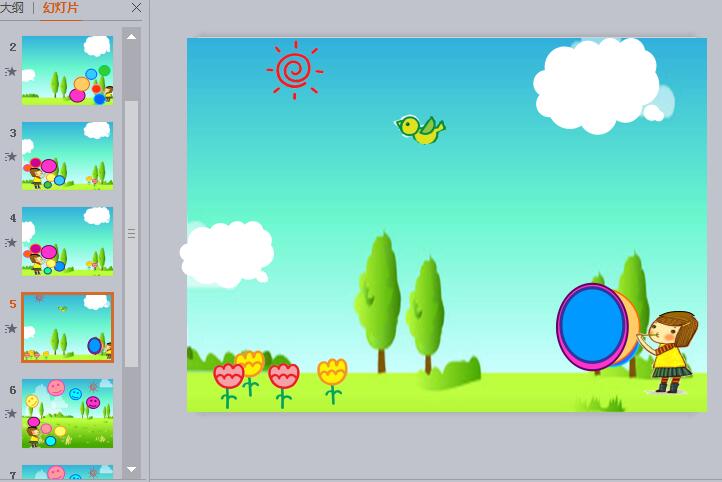722x482 pixels.
Task: Select the large blue bubble on slide
Action: click(593, 326)
